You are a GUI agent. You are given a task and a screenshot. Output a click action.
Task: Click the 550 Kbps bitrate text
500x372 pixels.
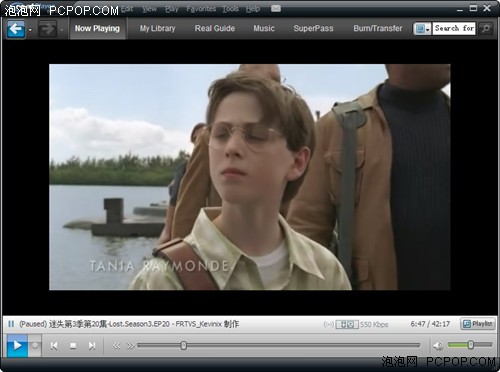click(x=374, y=324)
